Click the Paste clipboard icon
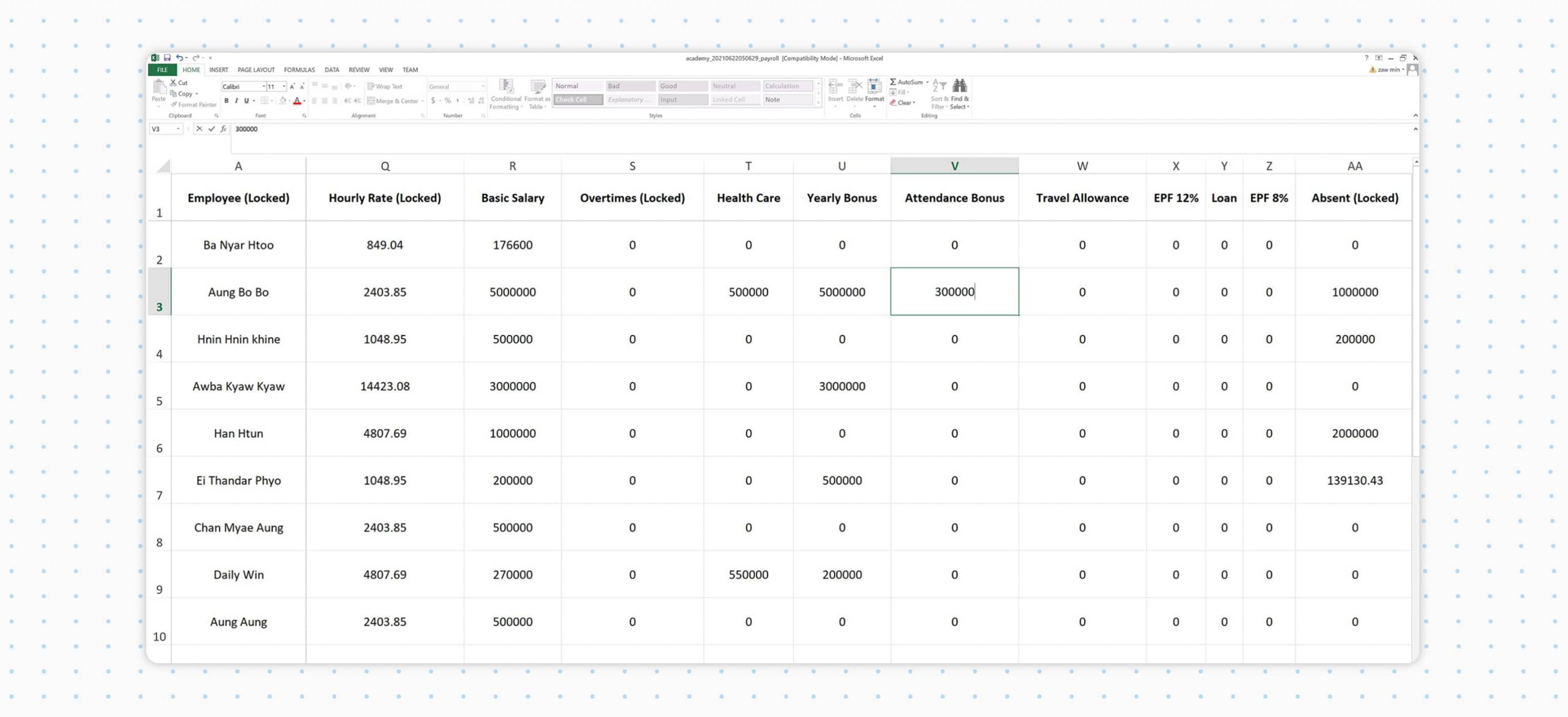 click(159, 88)
